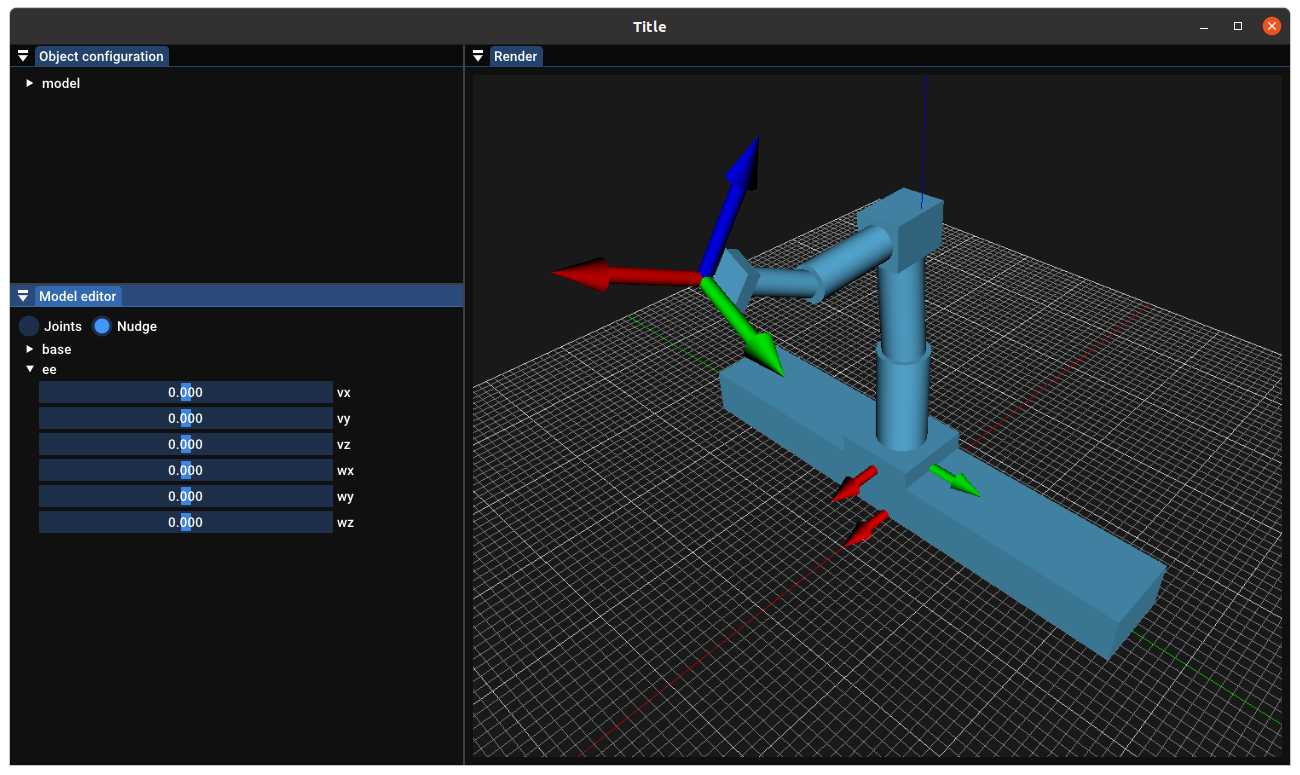Screen dimensions: 1300x775
Task: Click the Object configuration tab label
Action: [101, 56]
